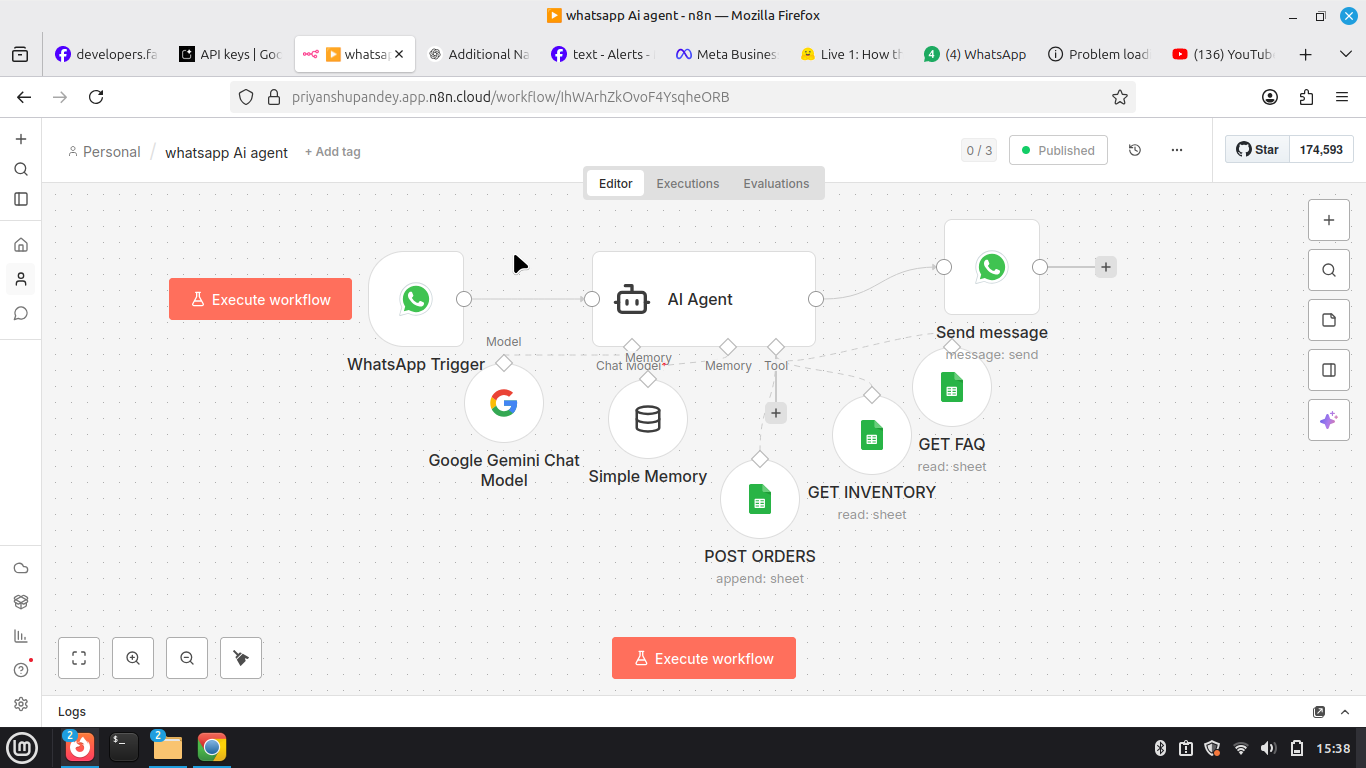Switch to the Evaluations tab

[776, 183]
